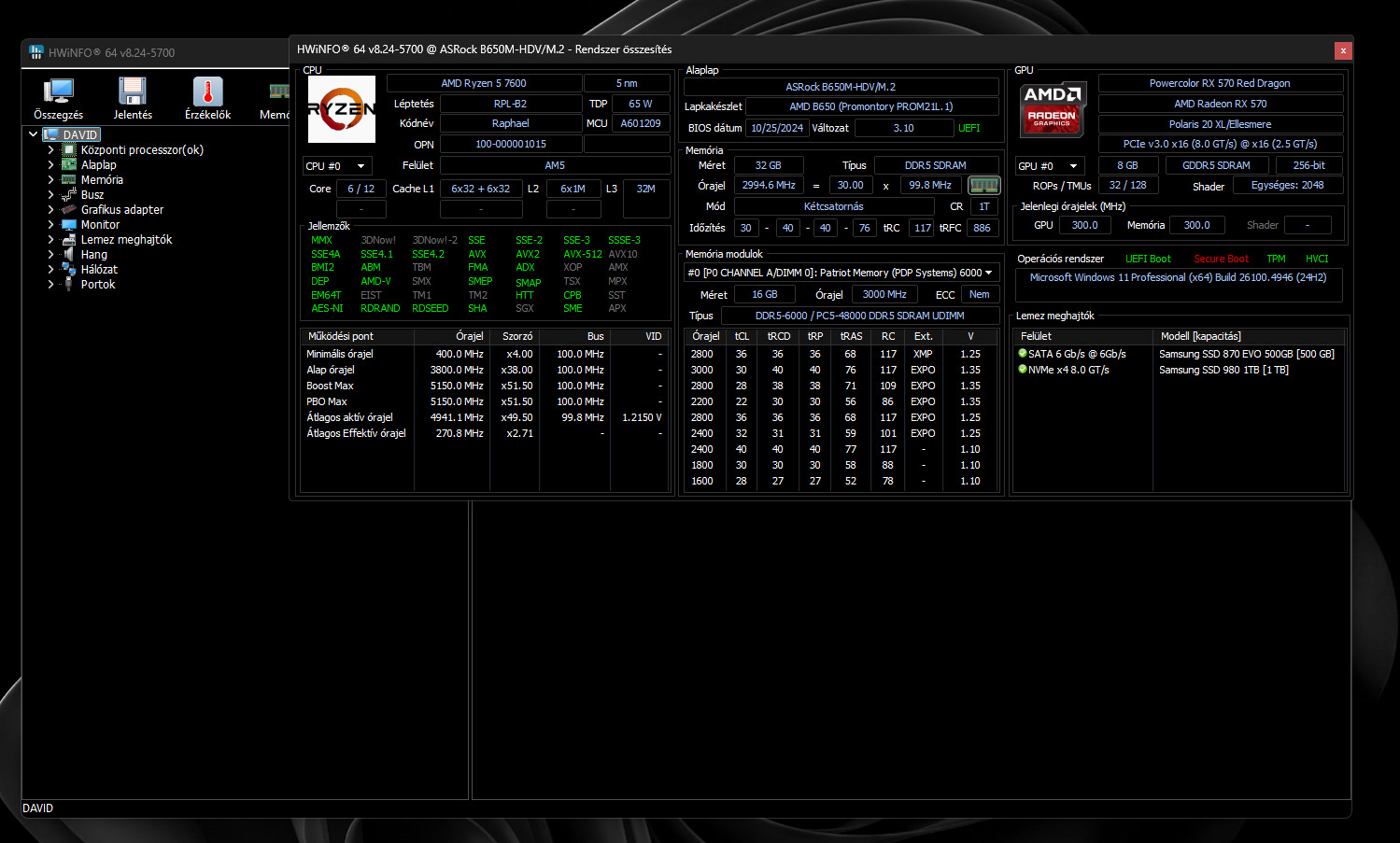Open the Összegzés summary toolbar icon
Viewport: 1400px width, 843px height.
[58, 91]
